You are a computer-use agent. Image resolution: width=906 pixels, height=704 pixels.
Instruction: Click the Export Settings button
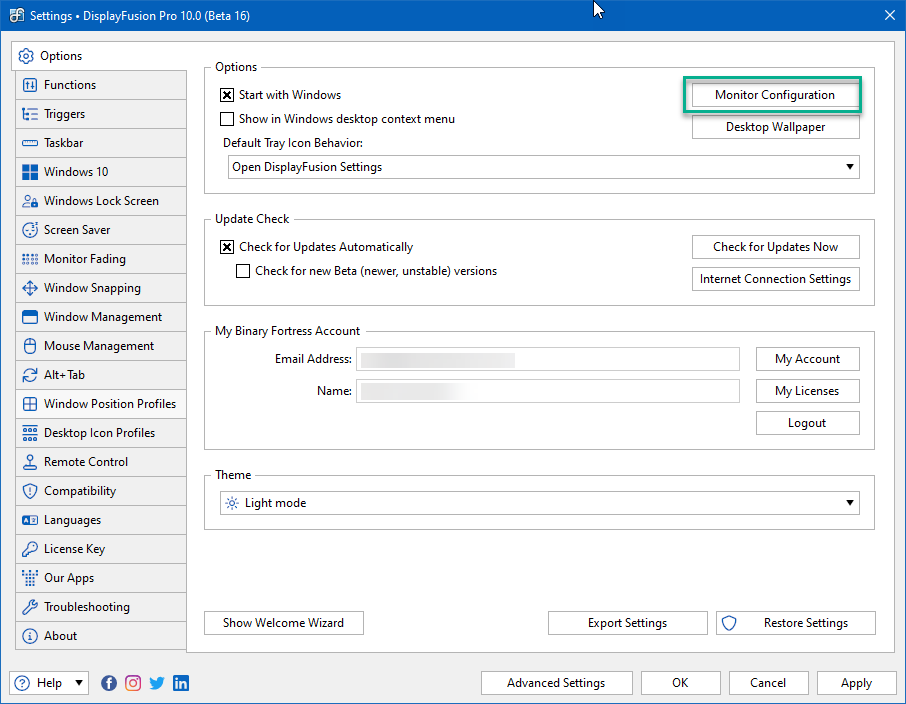pos(627,623)
